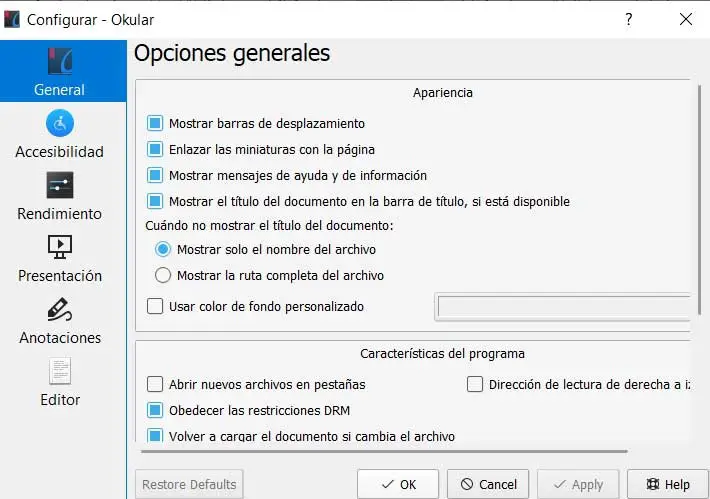Select the Editor document icon
The height and width of the screenshot is (499, 710).
click(60, 371)
